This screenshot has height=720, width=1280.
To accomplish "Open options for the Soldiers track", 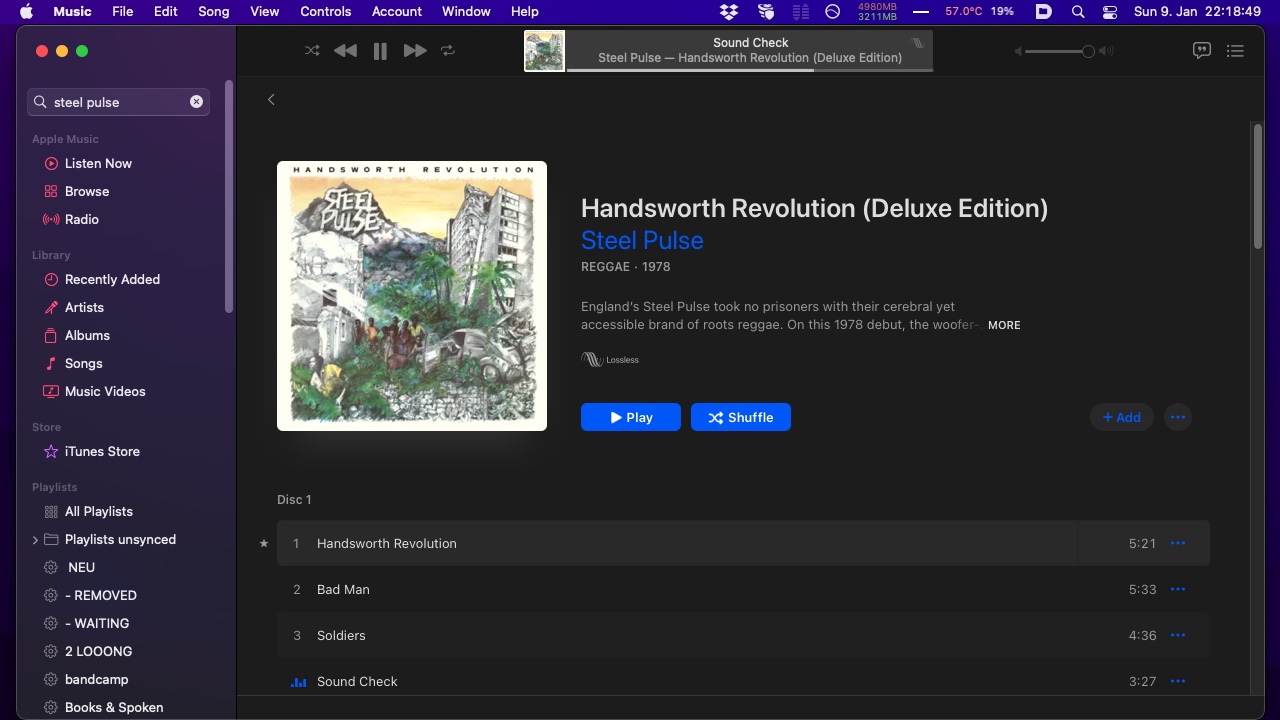I will [1178, 635].
